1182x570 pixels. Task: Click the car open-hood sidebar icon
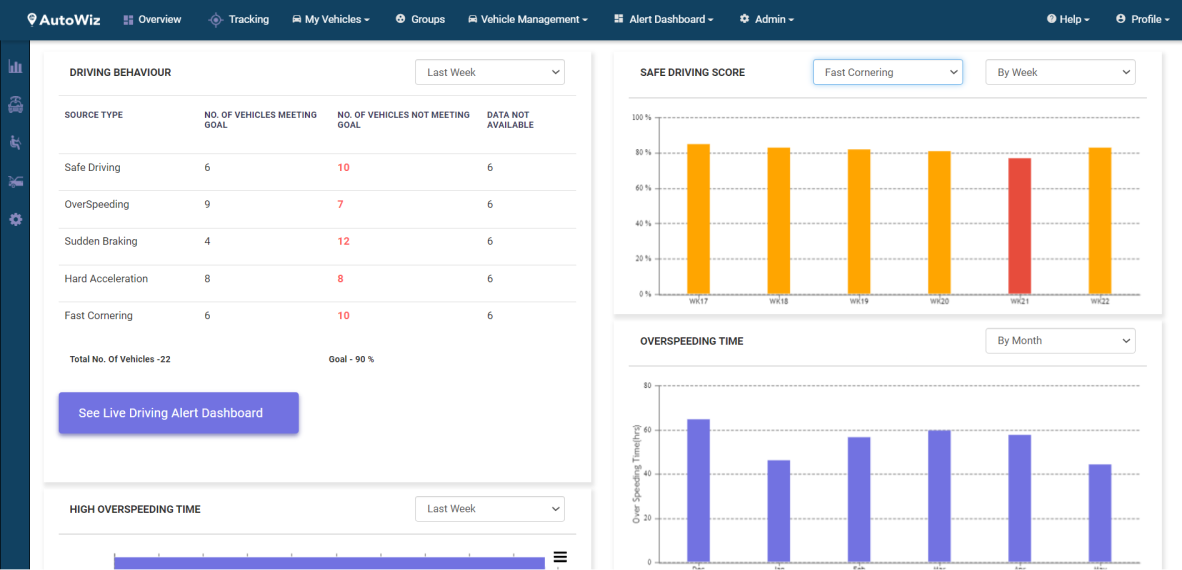15,181
